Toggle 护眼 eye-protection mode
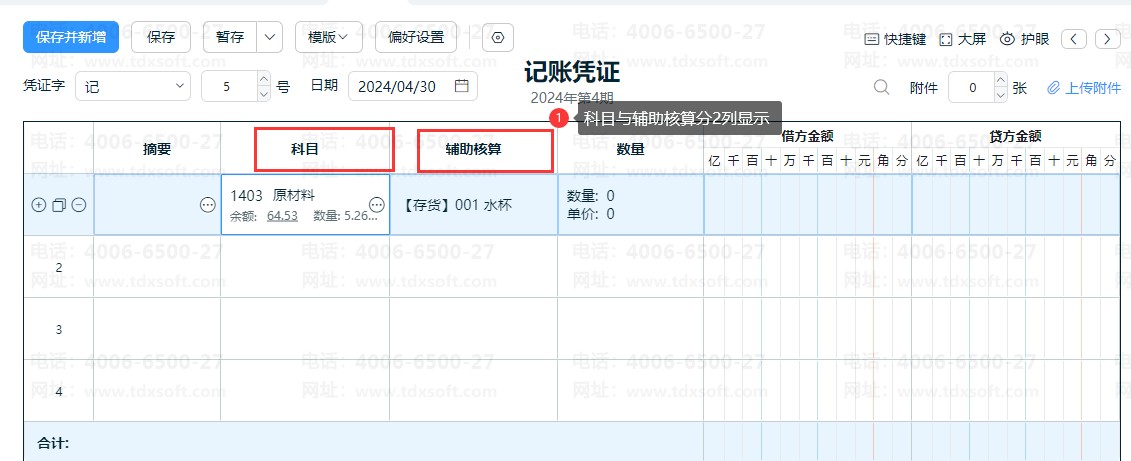Viewport: 1131px width, 461px height. (x=1024, y=39)
